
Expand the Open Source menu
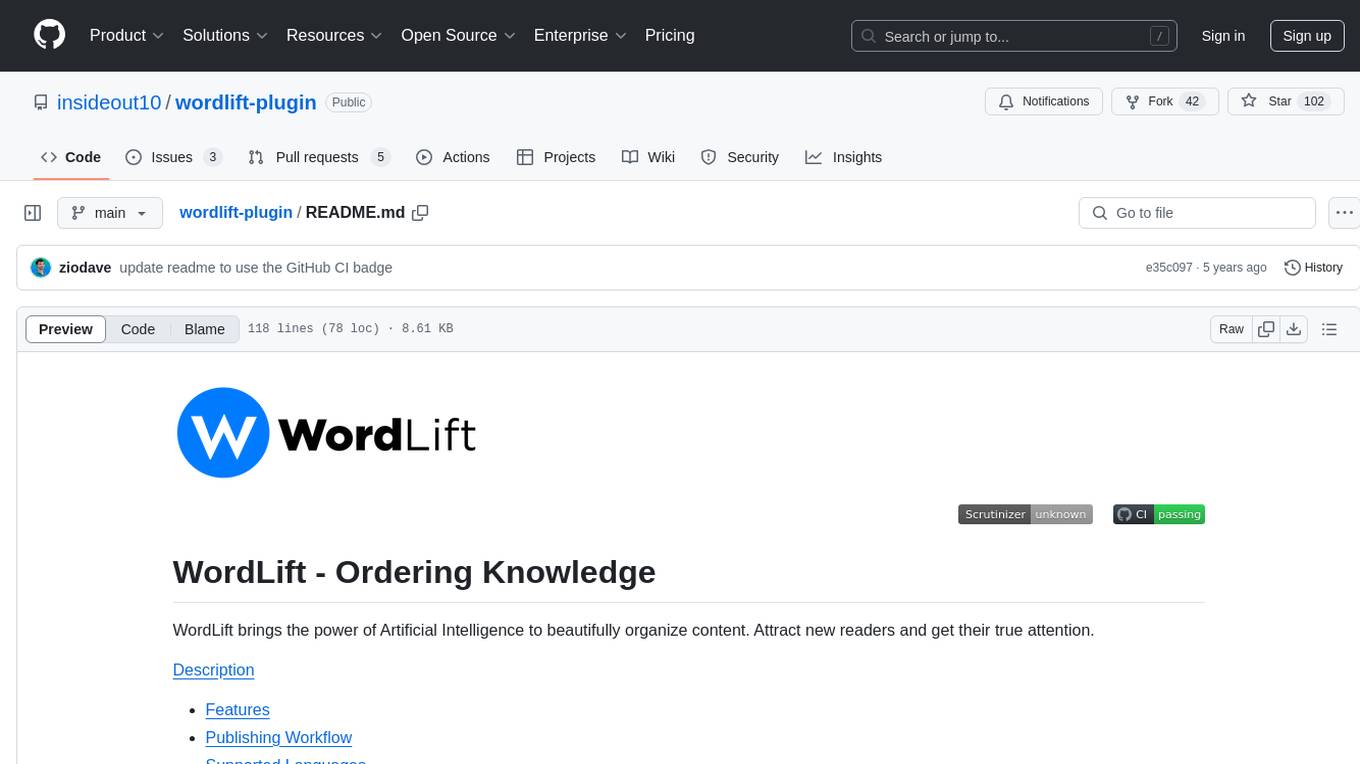pyautogui.click(x=458, y=35)
